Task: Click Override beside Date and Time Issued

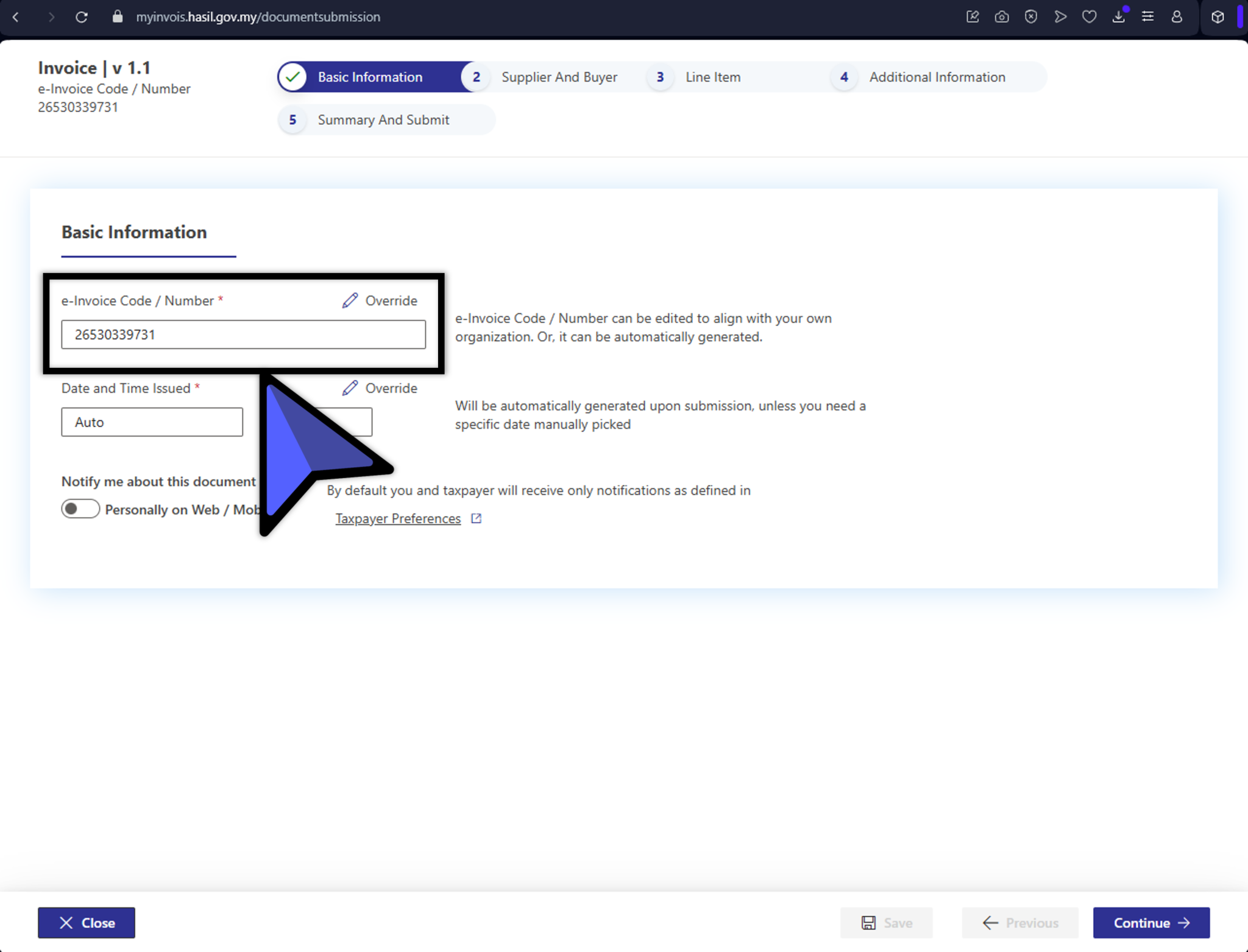Action: [378, 388]
